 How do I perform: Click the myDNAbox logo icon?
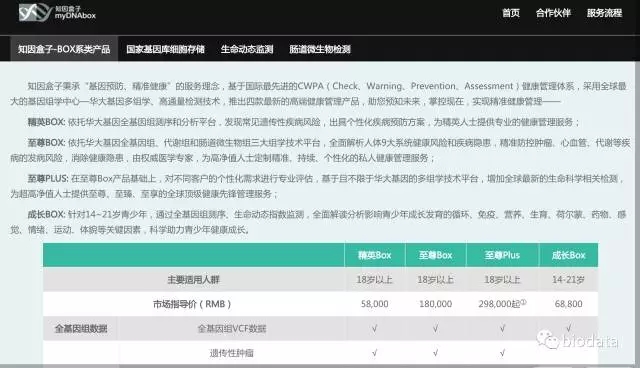(36, 13)
